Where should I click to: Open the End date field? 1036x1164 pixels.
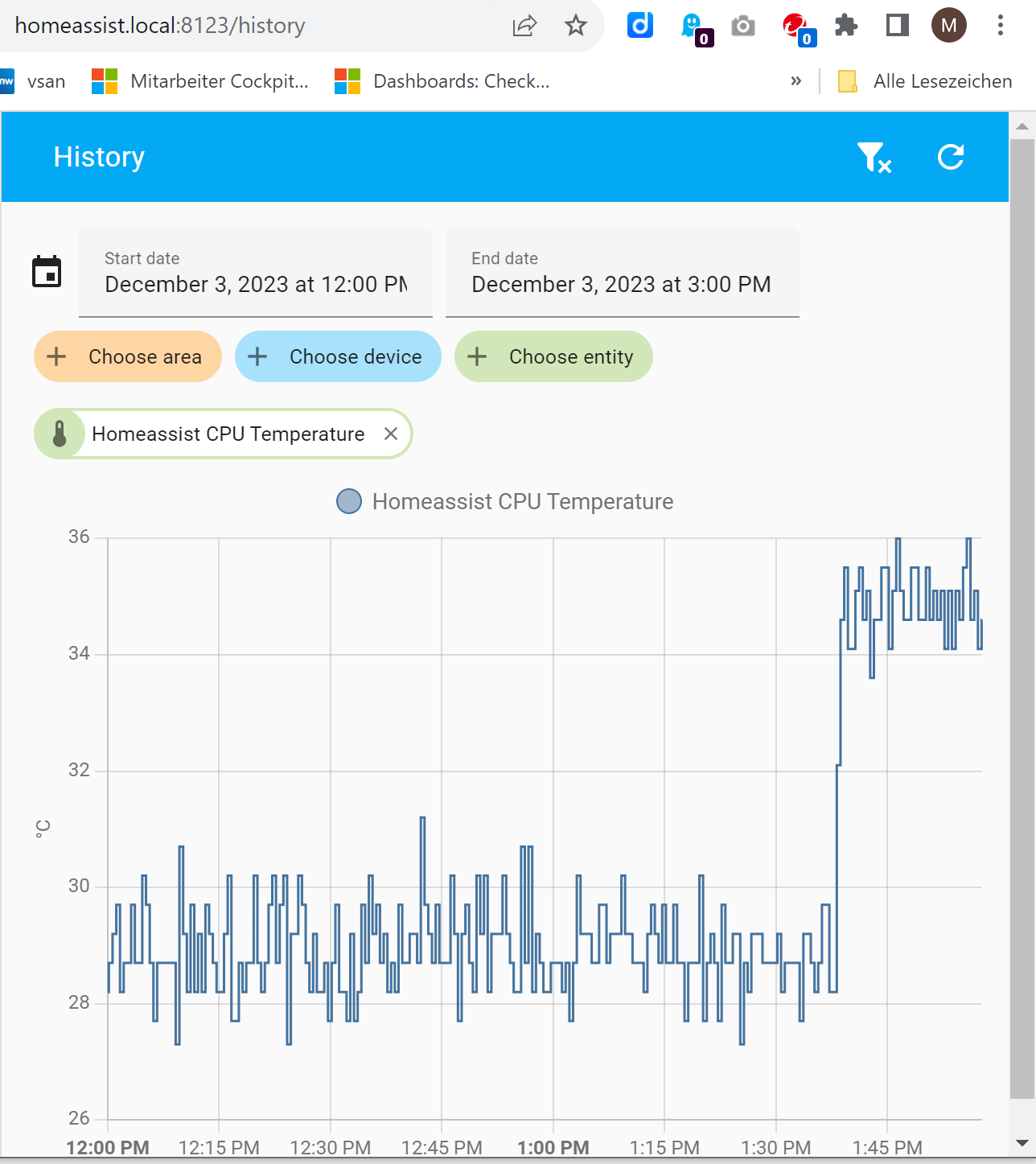622,273
